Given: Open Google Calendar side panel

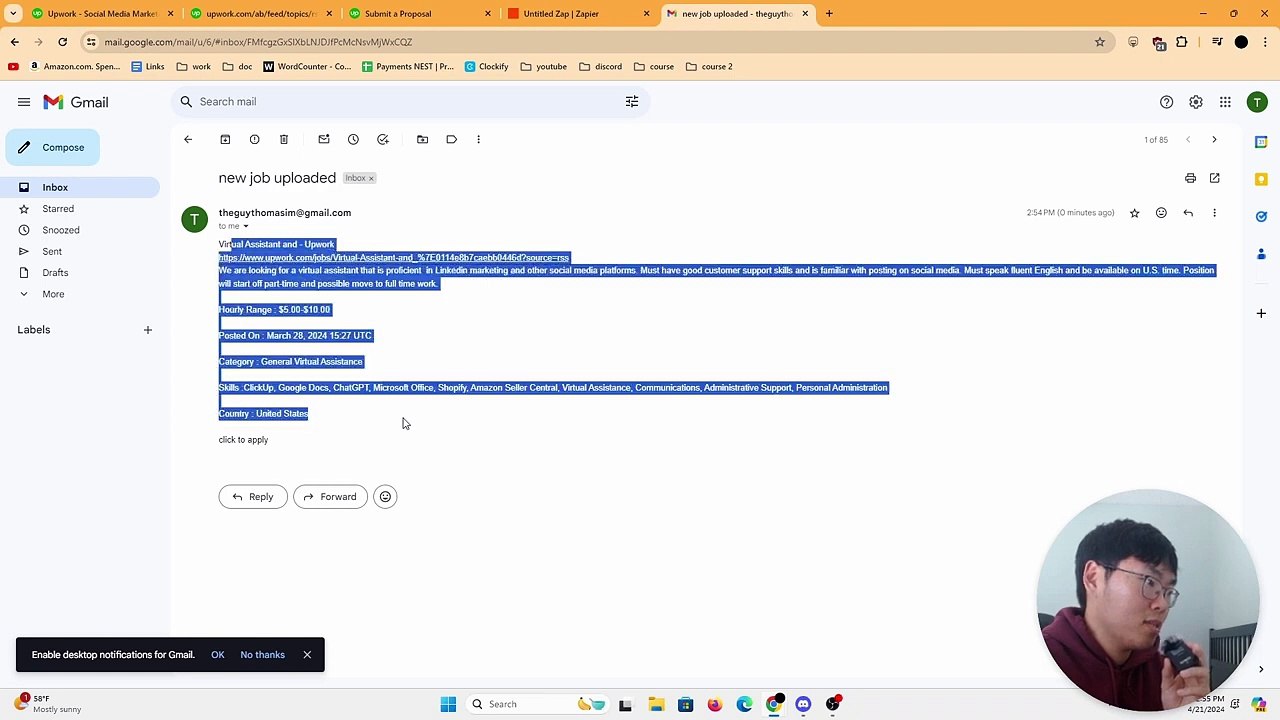Looking at the screenshot, I should (1261, 142).
